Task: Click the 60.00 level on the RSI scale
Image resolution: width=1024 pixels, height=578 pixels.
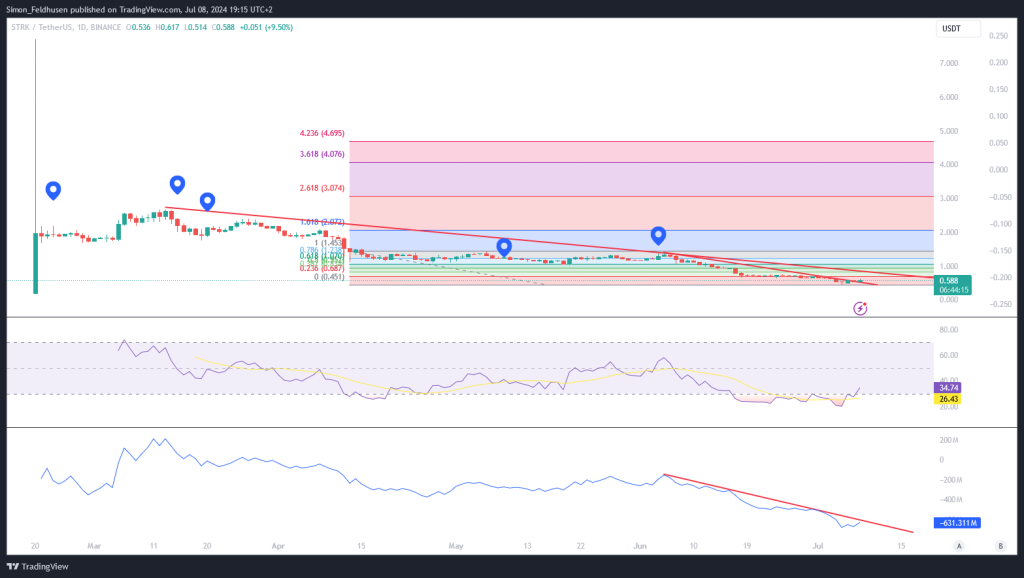Action: tap(949, 355)
